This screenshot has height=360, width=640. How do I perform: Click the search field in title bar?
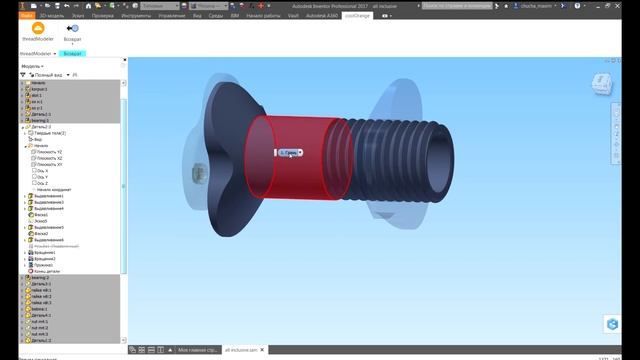[457, 6]
